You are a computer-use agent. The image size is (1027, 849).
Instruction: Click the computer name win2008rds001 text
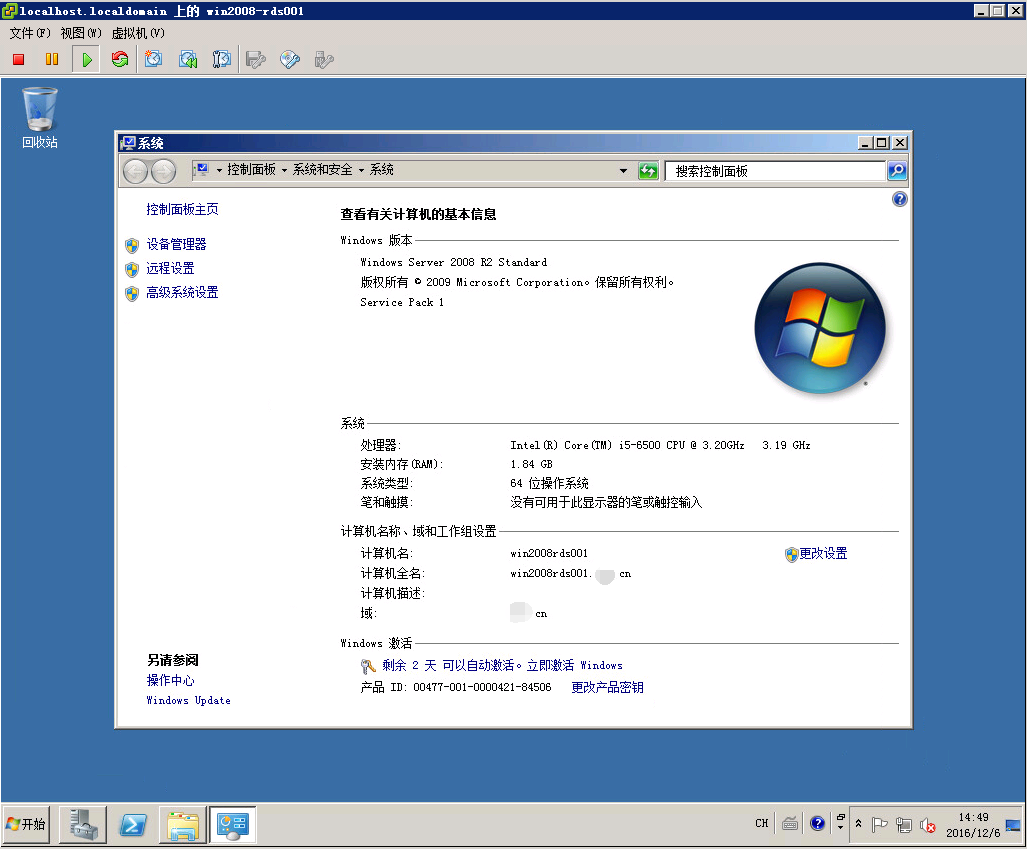point(549,554)
